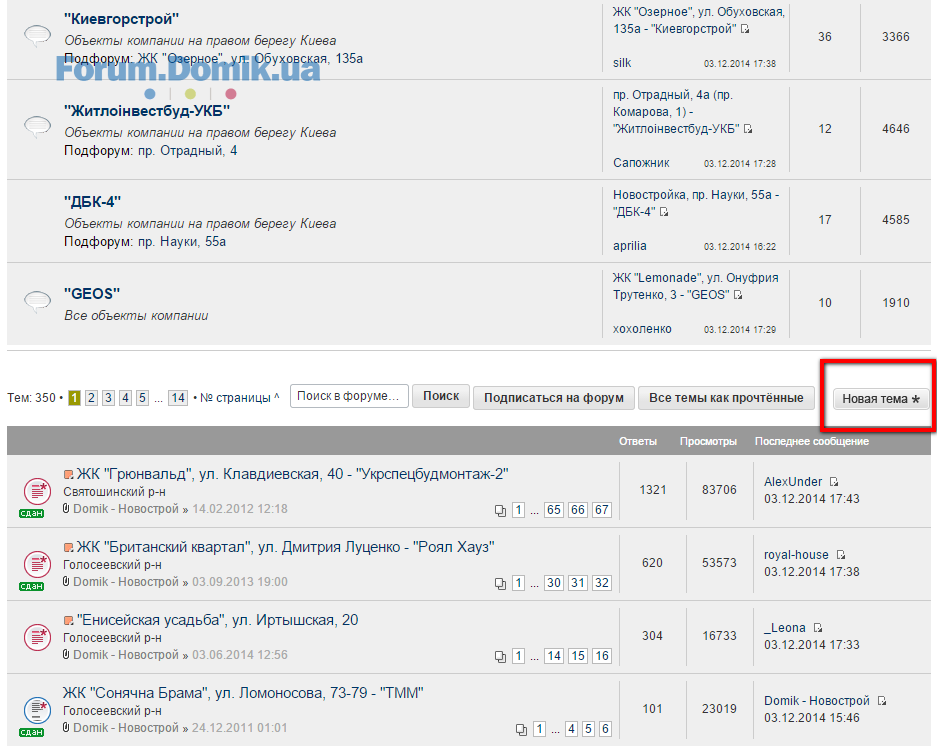The image size is (937, 746).
Task: Go to page 65 of ЖК Грюнвальд topic
Action: coord(553,510)
